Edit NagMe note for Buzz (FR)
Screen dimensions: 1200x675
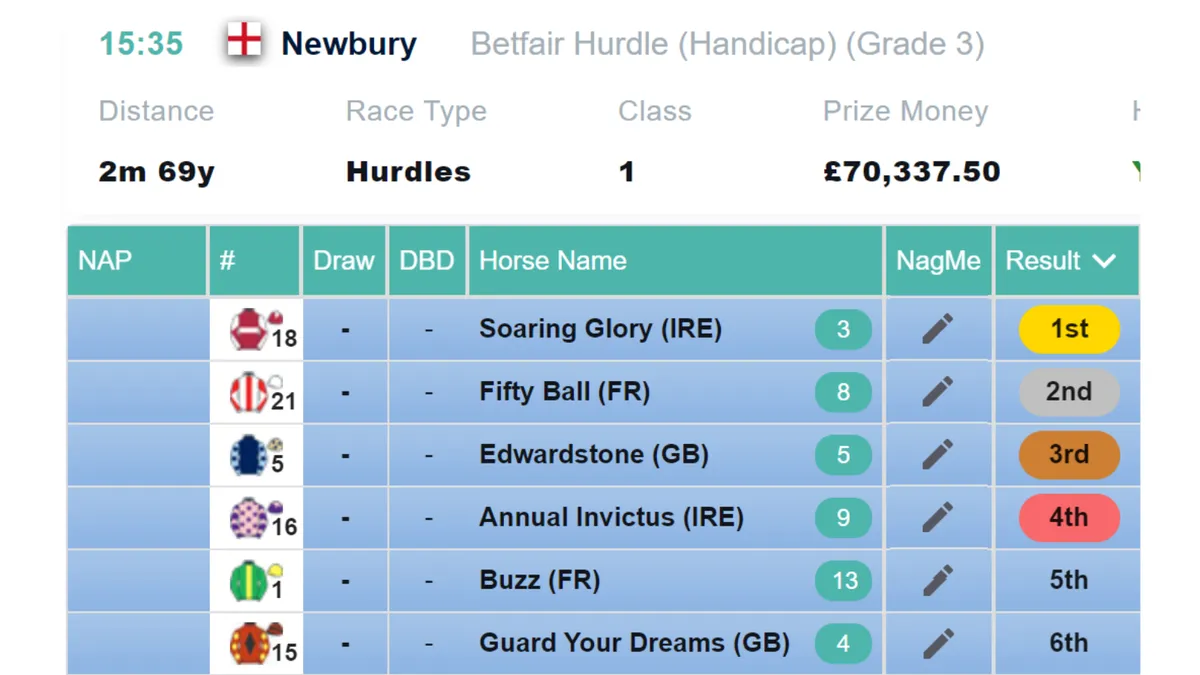point(937,581)
